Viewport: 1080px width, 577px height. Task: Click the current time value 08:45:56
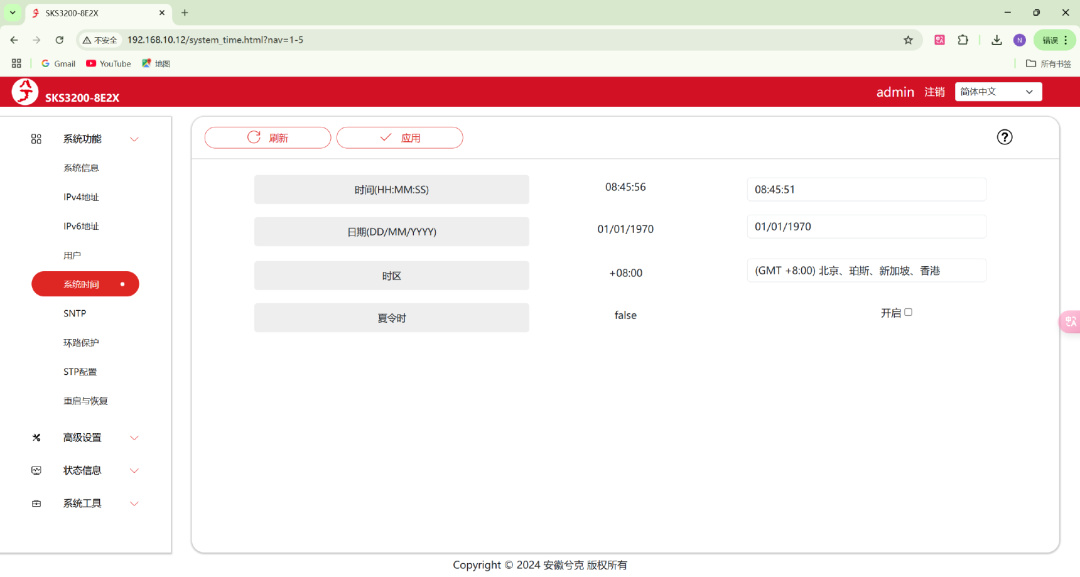pos(625,187)
